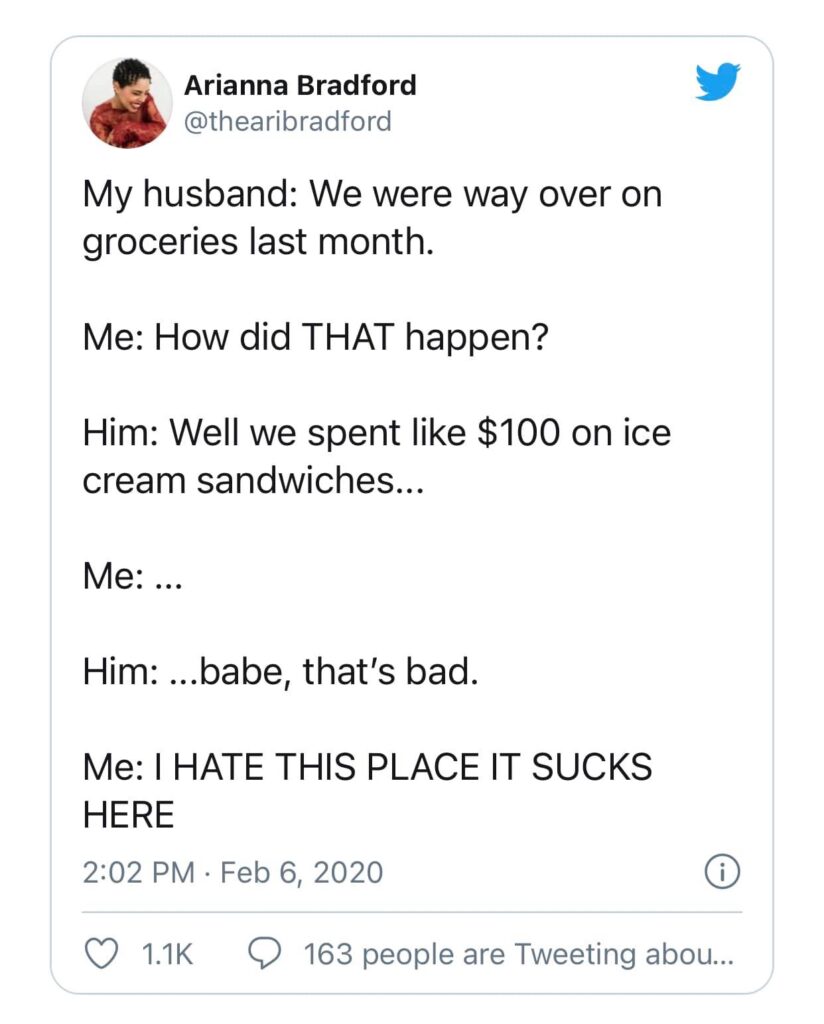This screenshot has width=824, height=1024.
Task: Click the 'Him: ...babe, that's bad.' line
Action: click(x=281, y=672)
